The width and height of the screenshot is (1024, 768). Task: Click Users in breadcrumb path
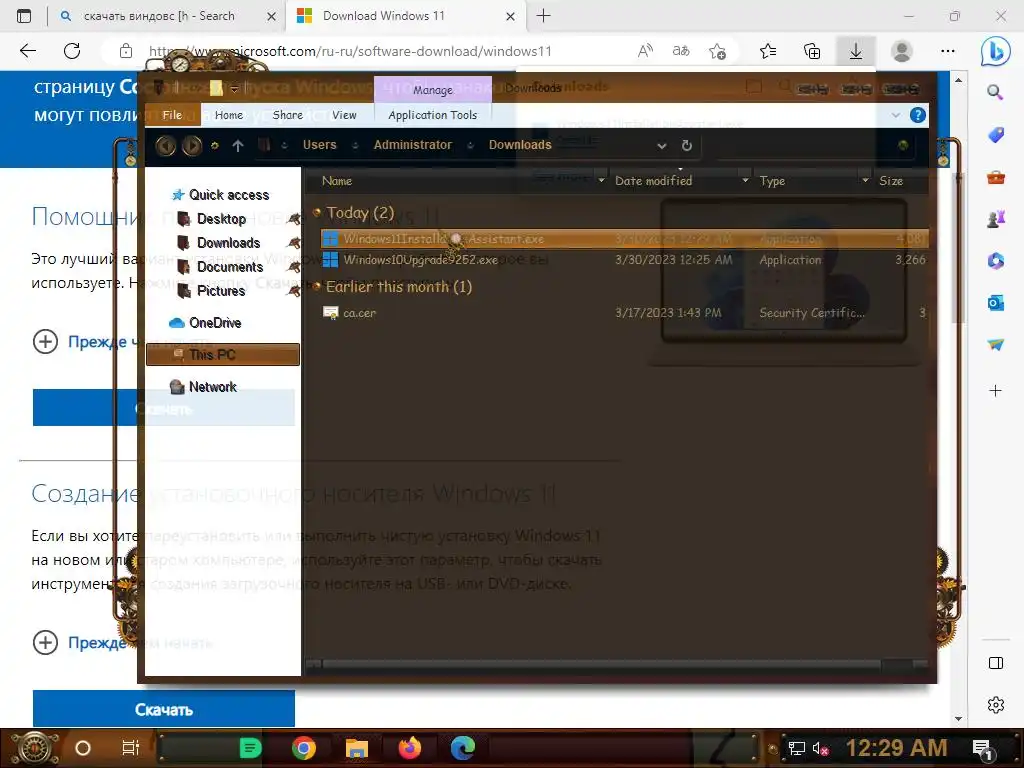coord(319,145)
